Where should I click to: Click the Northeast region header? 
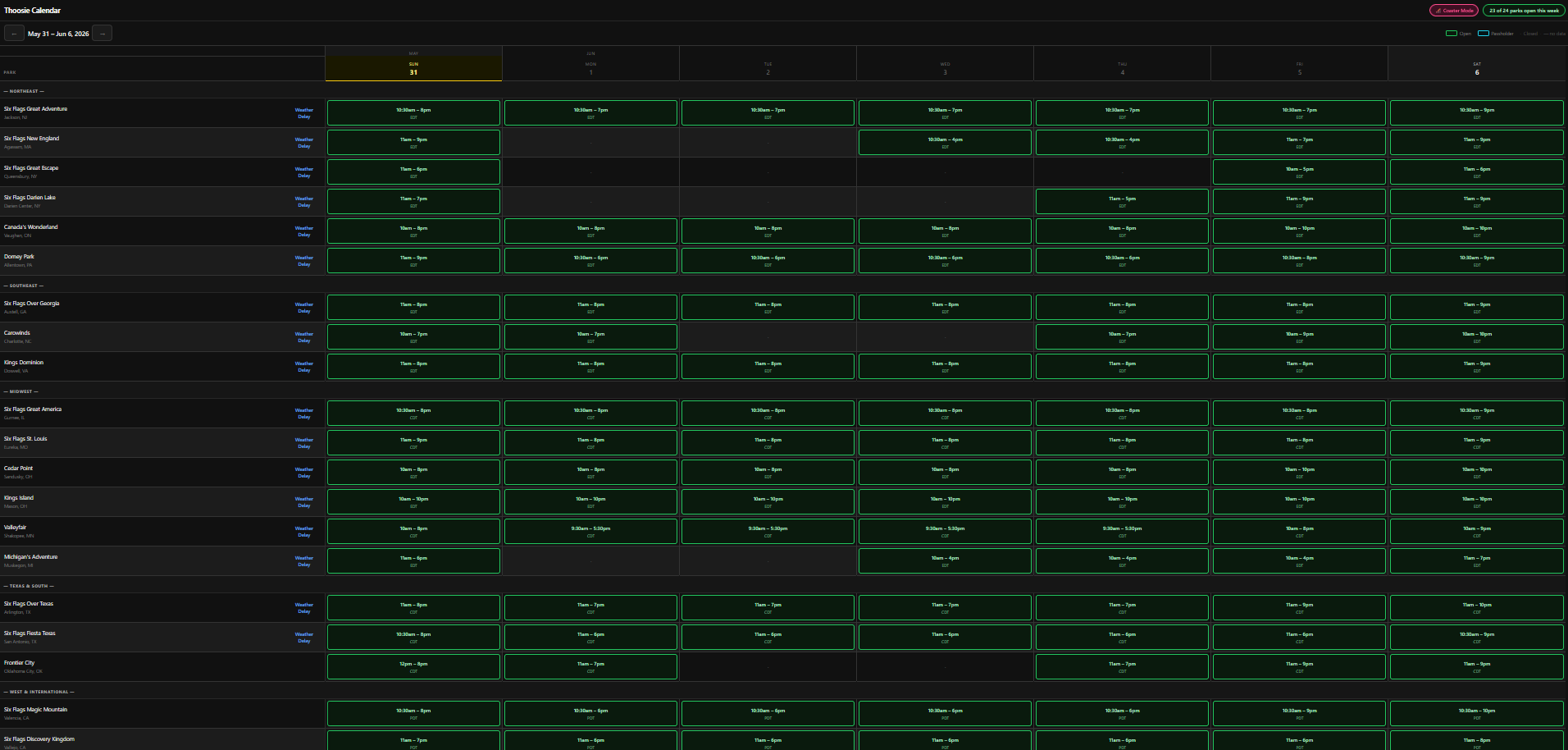click(24, 91)
